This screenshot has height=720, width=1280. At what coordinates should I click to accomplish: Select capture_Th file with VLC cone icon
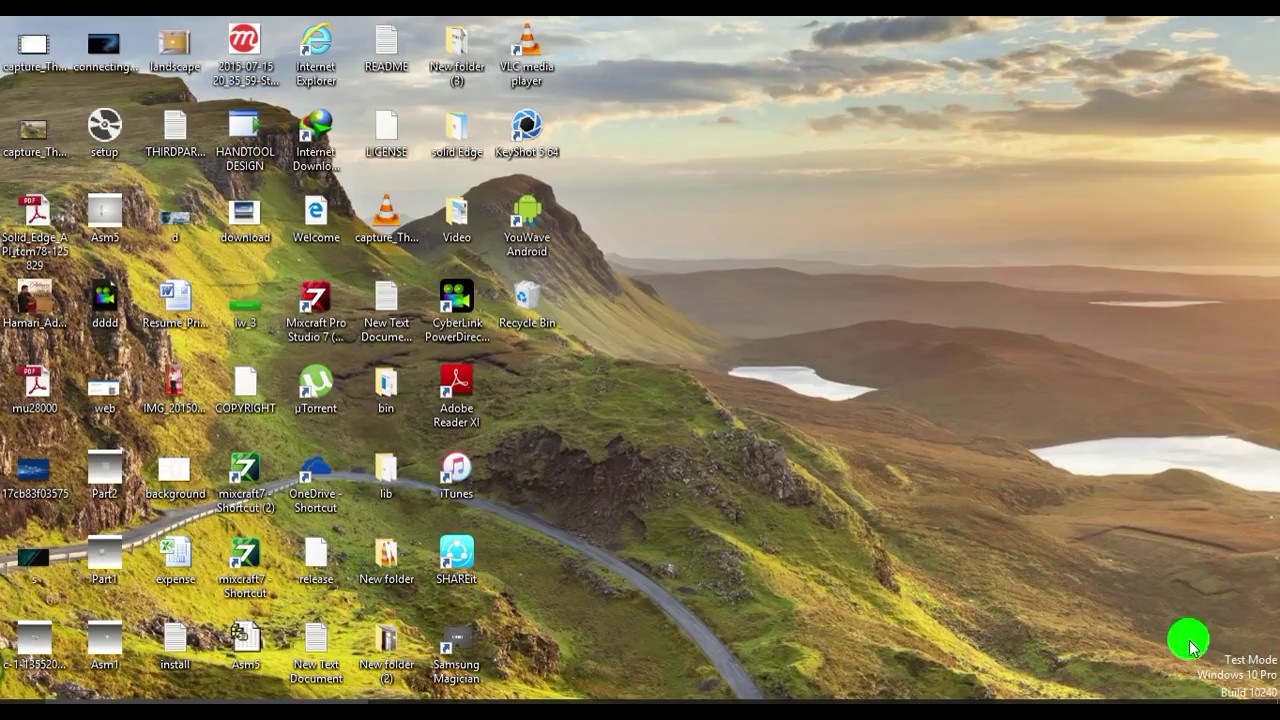click(x=386, y=220)
